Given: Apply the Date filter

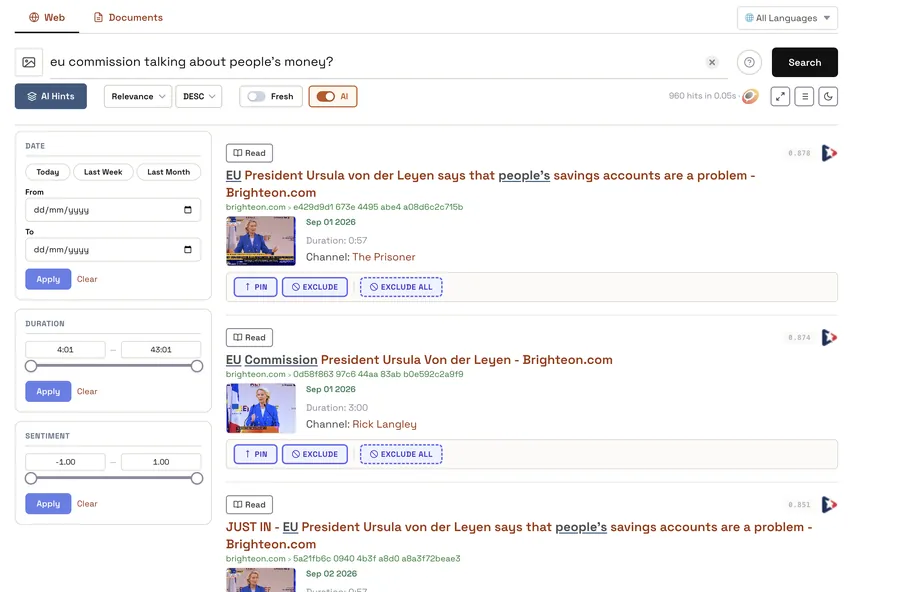Looking at the screenshot, I should click(48, 279).
